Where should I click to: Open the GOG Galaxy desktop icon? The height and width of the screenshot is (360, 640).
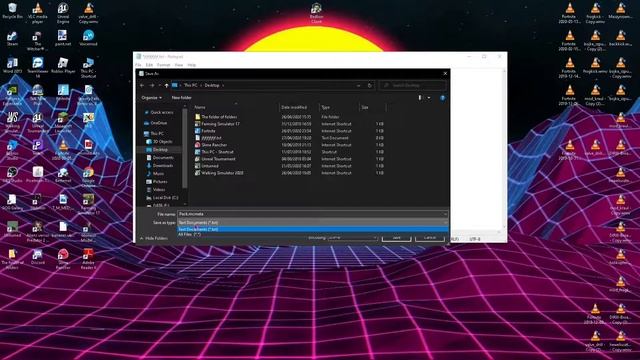[x=12, y=202]
